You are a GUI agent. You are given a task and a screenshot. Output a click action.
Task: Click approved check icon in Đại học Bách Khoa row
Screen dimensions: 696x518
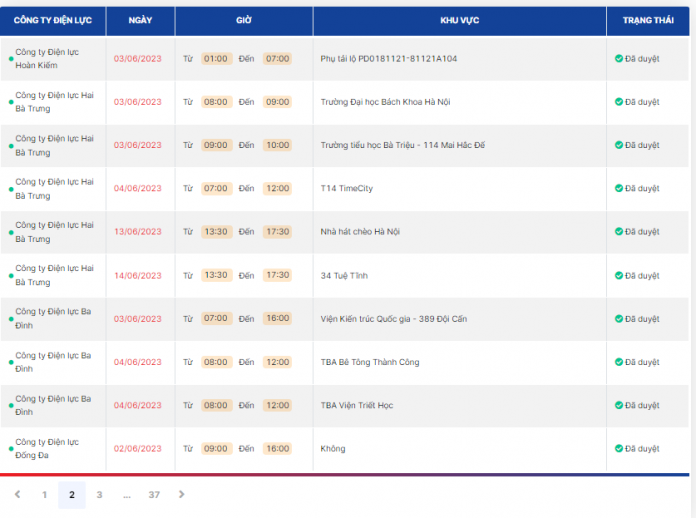(619, 102)
